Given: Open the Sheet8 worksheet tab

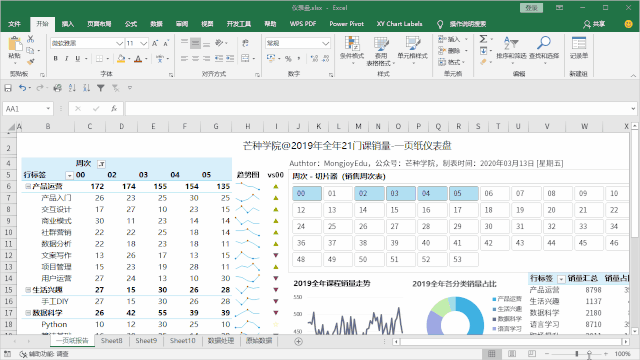Looking at the screenshot, I should coord(111,341).
